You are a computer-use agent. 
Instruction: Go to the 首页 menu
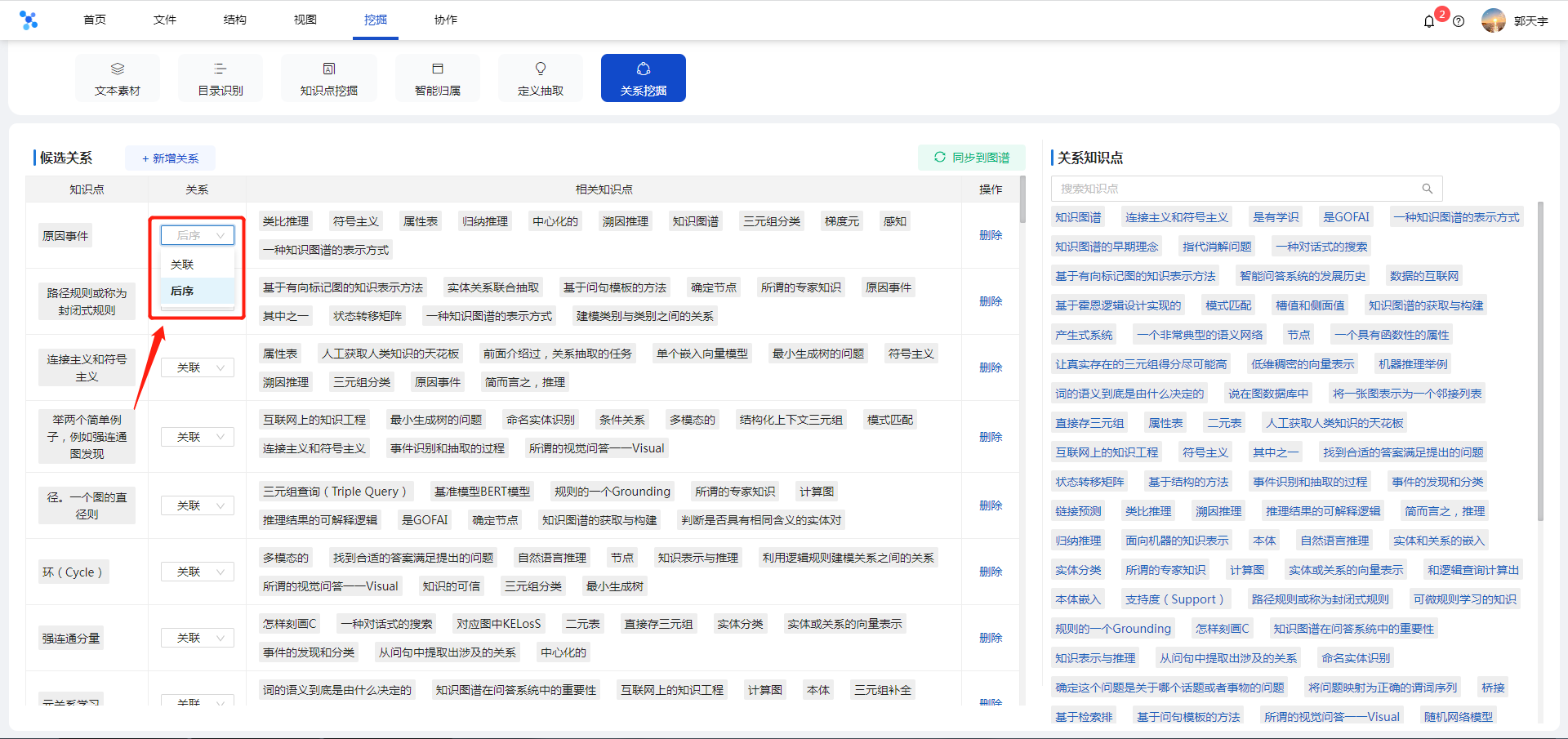point(95,20)
